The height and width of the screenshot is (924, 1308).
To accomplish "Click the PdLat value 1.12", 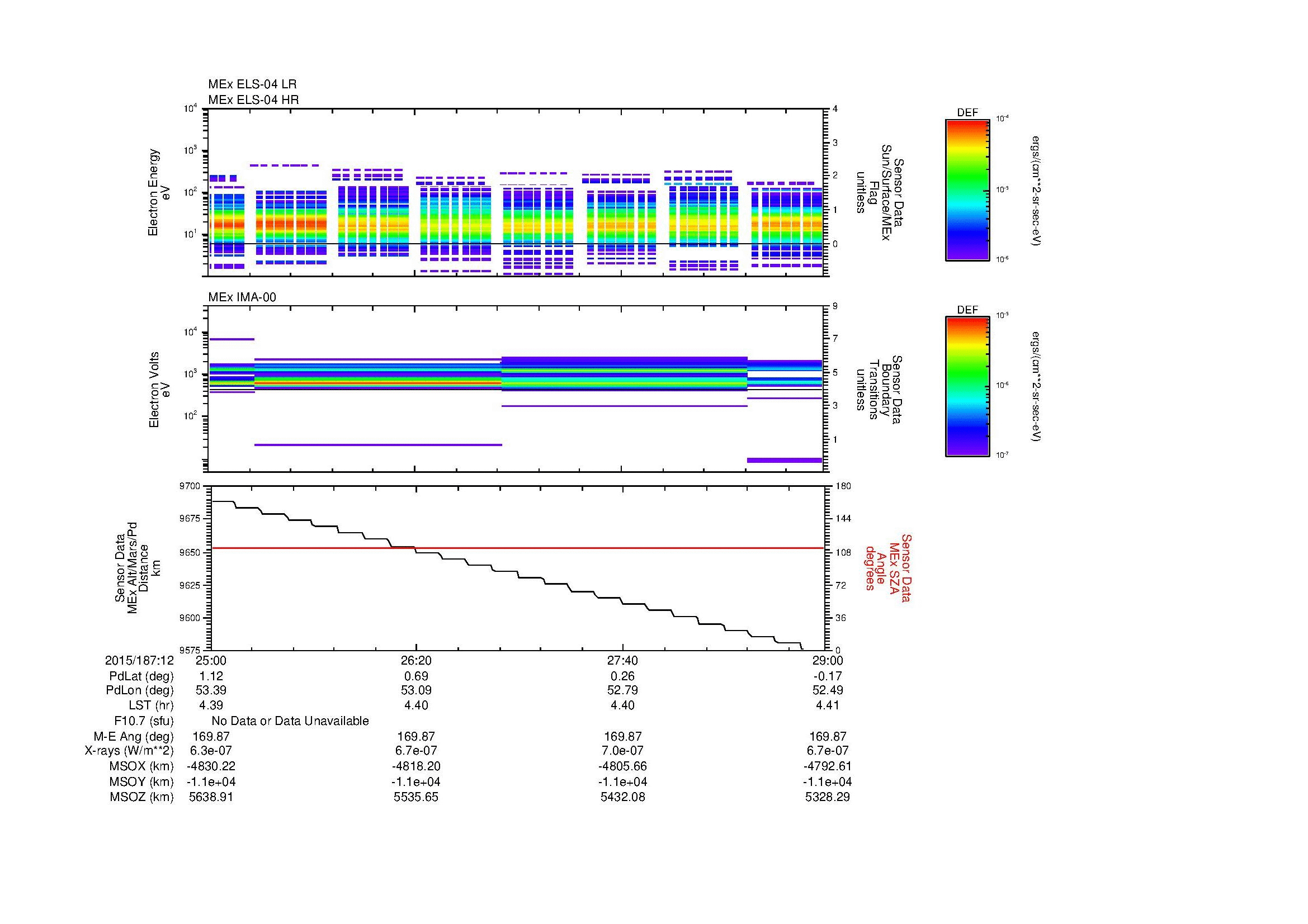I will tap(211, 676).
